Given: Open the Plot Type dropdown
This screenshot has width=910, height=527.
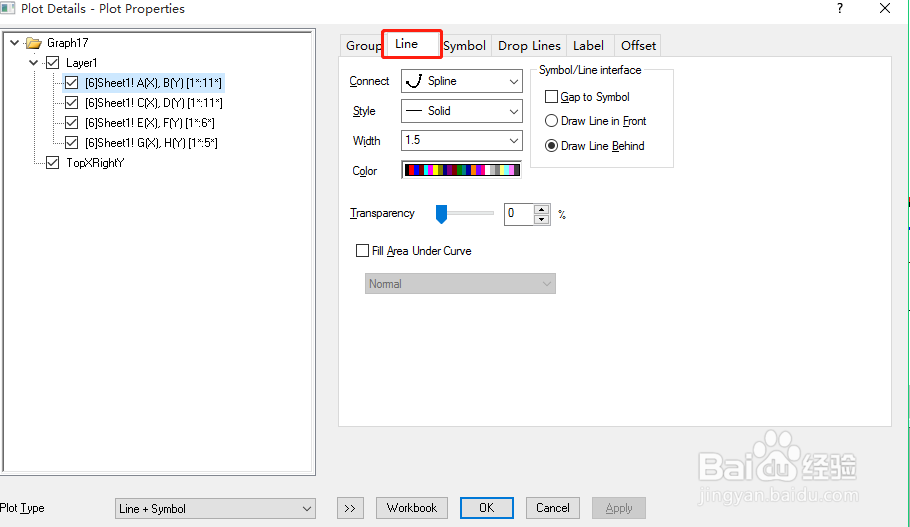Looking at the screenshot, I should click(x=215, y=508).
